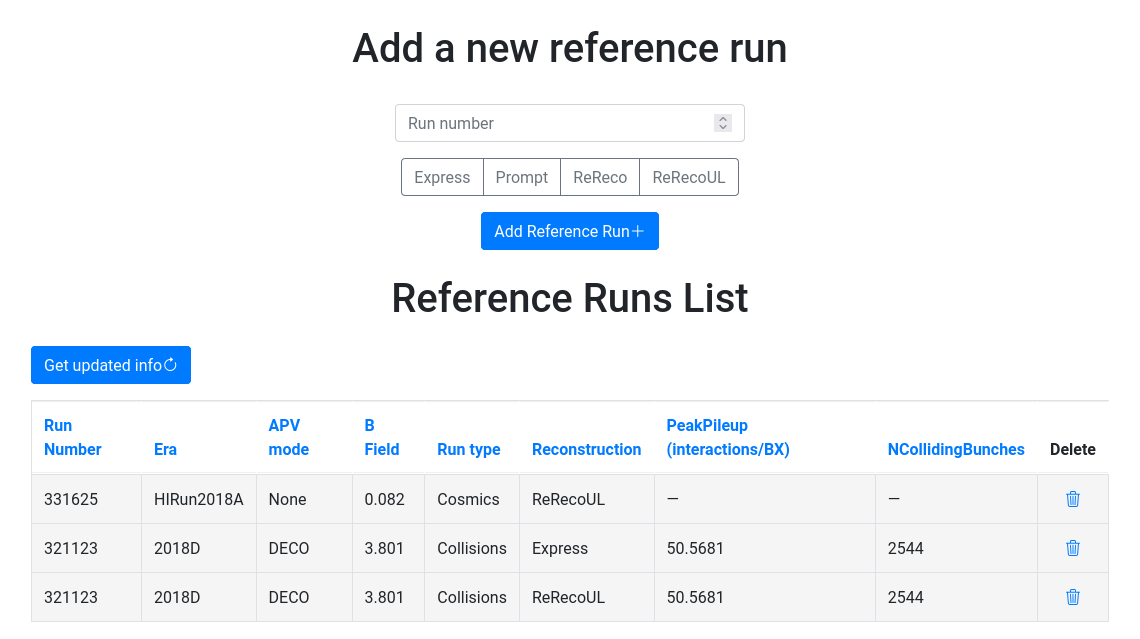Screen dimensions: 1140x639
Task: Select the Express reconstruction toggle
Action: [x=442, y=177]
